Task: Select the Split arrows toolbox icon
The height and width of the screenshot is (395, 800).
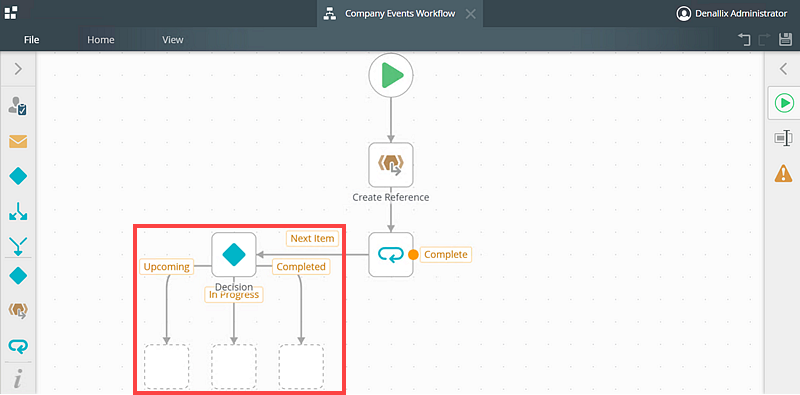Action: [18, 211]
